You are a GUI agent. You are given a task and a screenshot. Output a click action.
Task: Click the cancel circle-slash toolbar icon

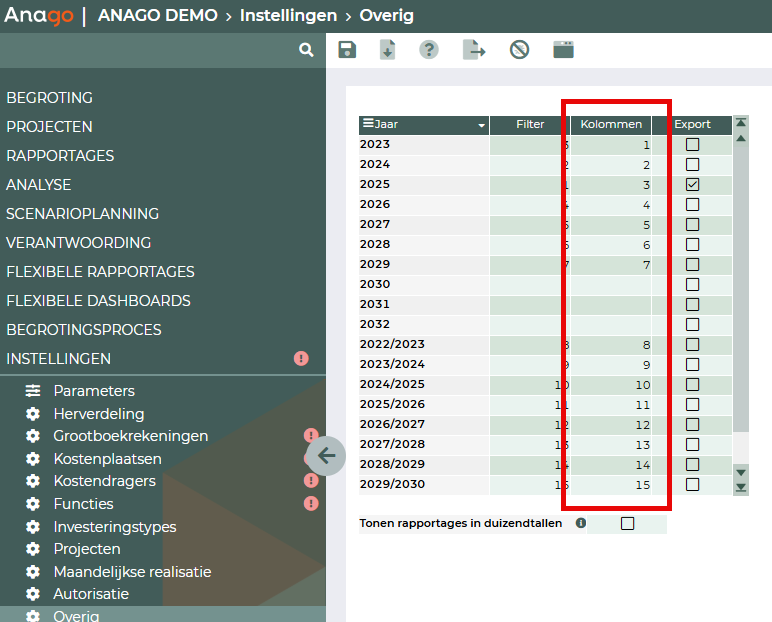tap(519, 50)
